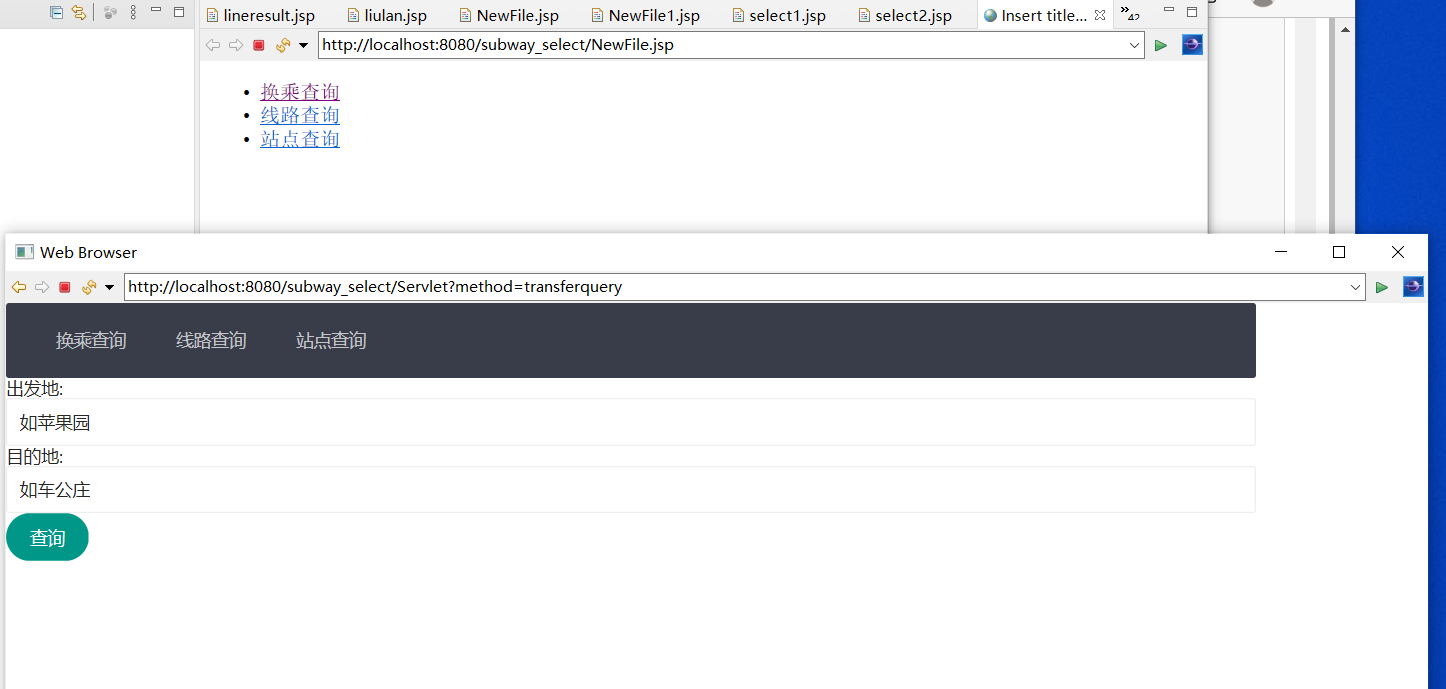
Task: Maximize the editor area
Action: [1192, 12]
